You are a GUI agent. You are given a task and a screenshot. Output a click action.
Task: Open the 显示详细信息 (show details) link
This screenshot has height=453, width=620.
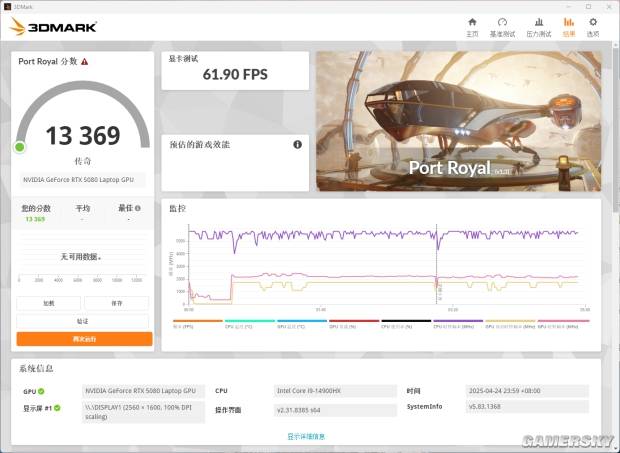(x=306, y=436)
